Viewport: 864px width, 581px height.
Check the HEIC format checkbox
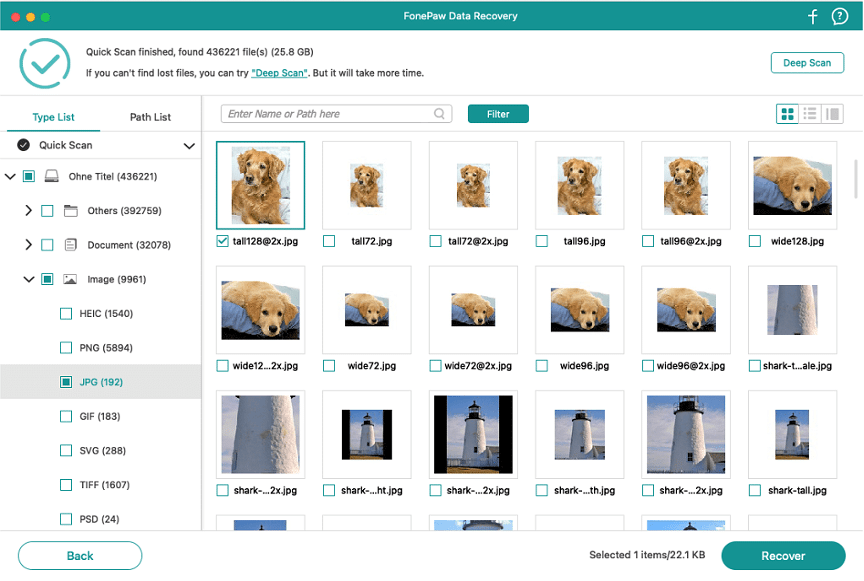tap(66, 314)
